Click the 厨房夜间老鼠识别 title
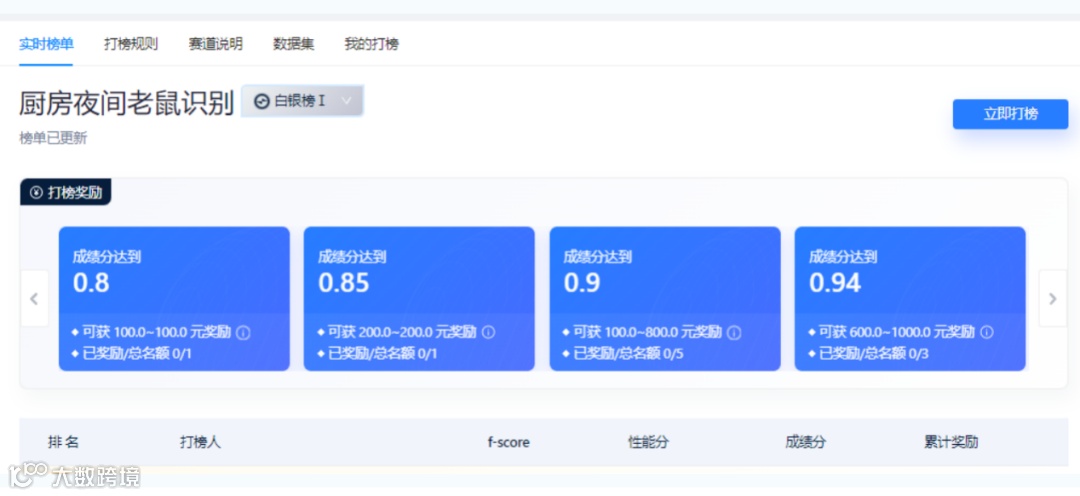This screenshot has height=496, width=1080. pyautogui.click(x=127, y=103)
